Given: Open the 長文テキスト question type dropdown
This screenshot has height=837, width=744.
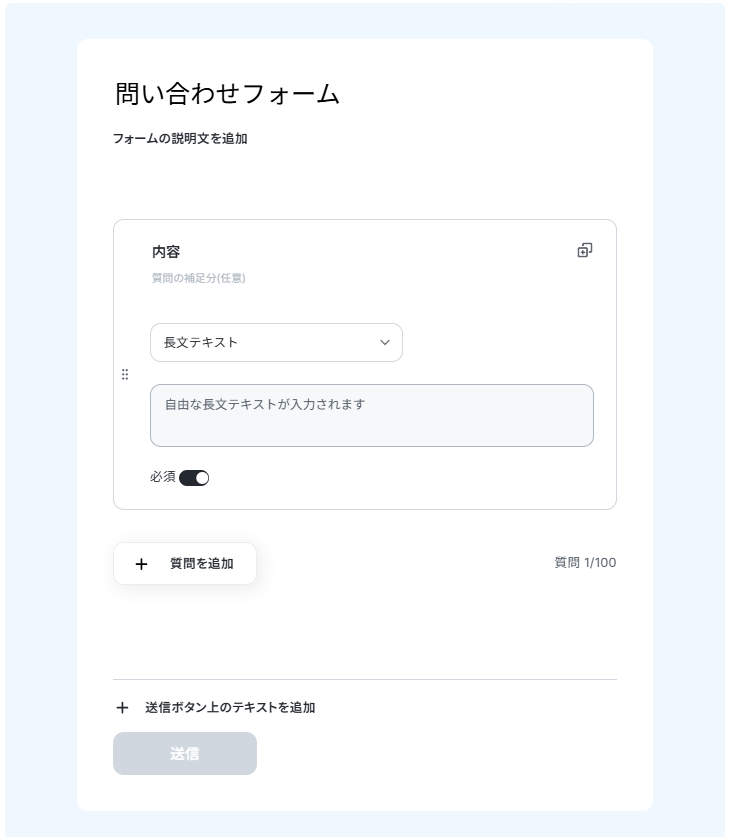Looking at the screenshot, I should tap(276, 343).
